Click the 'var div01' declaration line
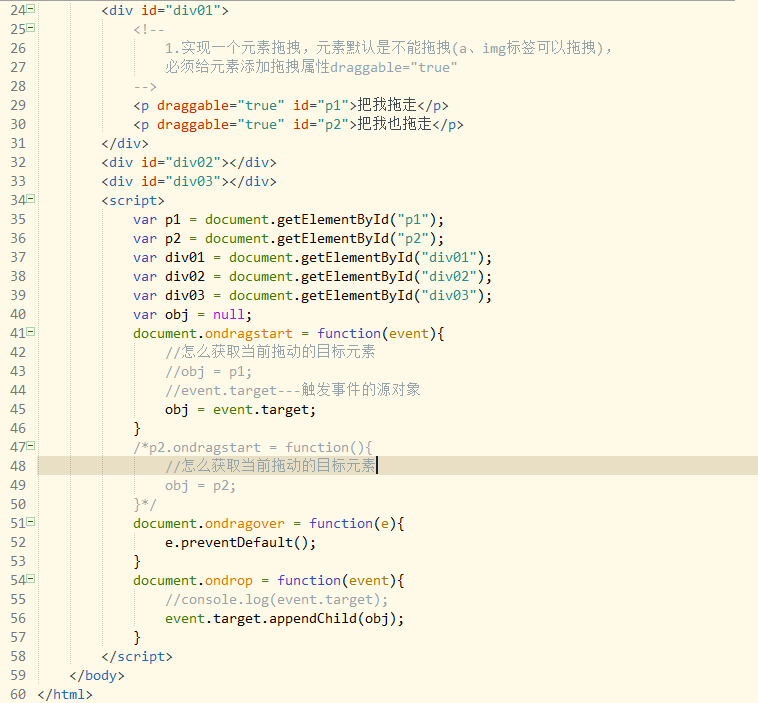The width and height of the screenshot is (758, 703). pos(312,258)
